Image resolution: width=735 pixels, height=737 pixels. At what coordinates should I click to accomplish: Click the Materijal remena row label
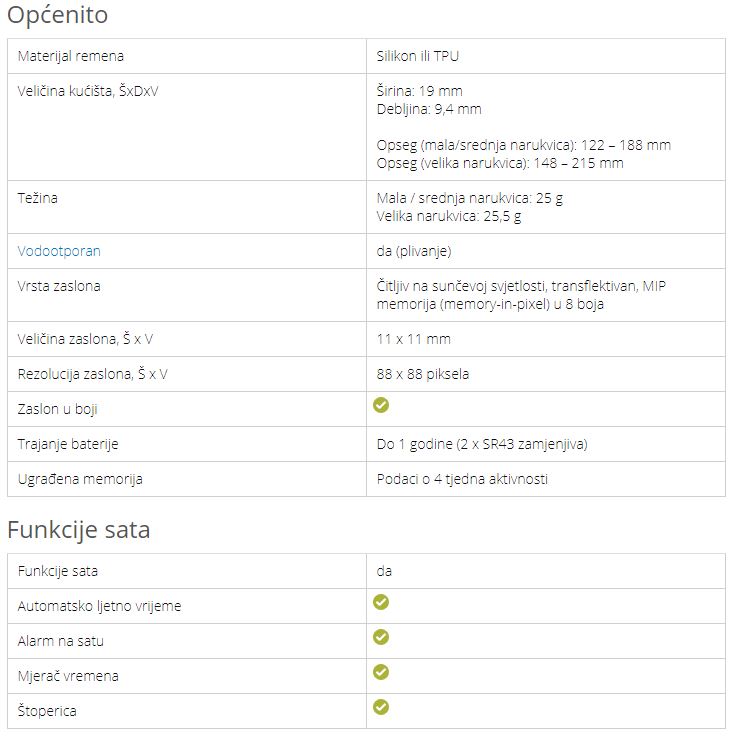click(x=71, y=56)
